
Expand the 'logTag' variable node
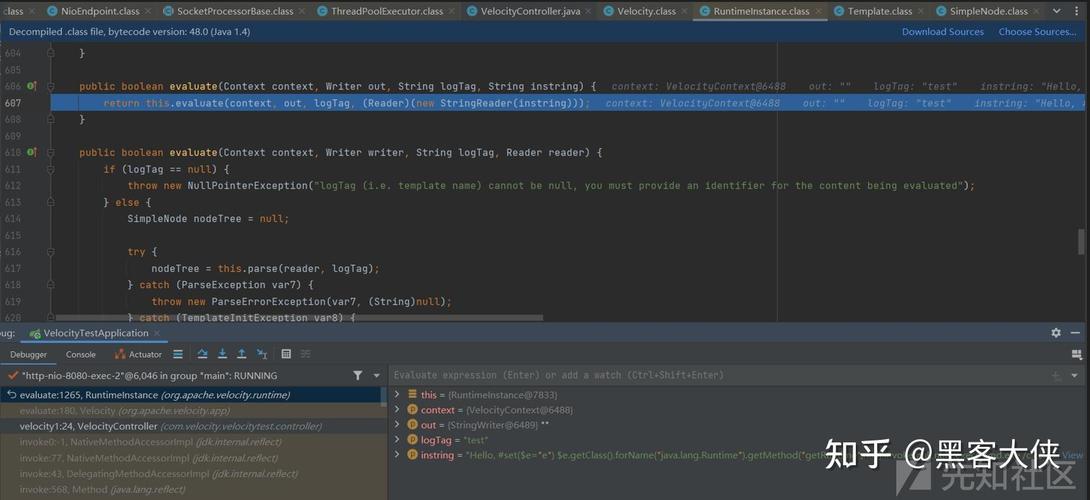397,439
